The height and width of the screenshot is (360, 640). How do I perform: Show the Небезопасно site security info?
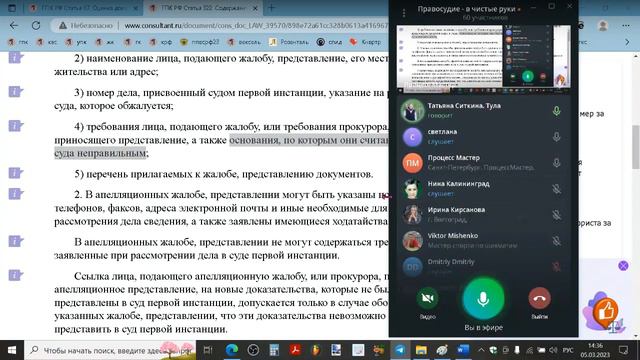(86, 25)
